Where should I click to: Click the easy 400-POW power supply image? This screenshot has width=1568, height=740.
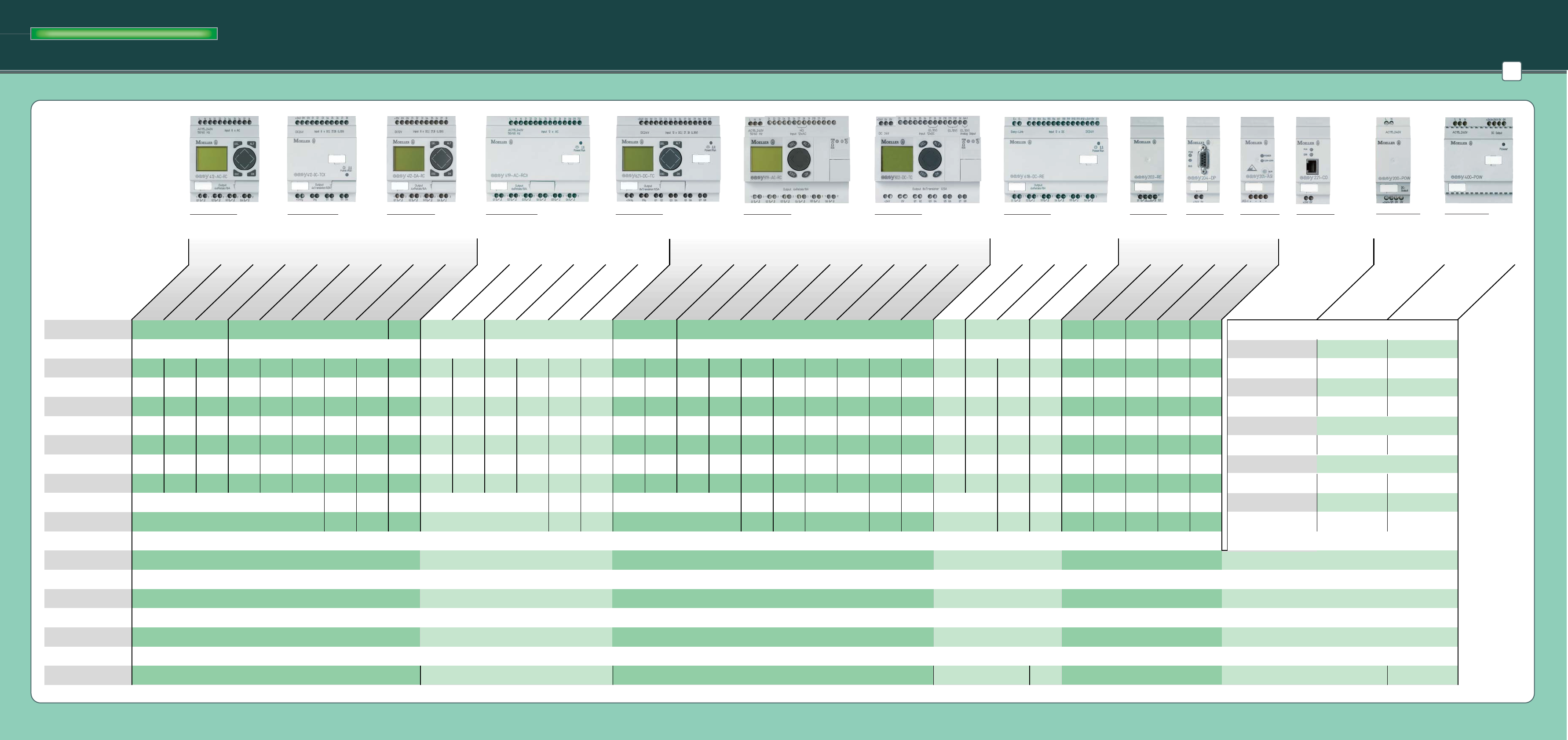pos(1479,160)
